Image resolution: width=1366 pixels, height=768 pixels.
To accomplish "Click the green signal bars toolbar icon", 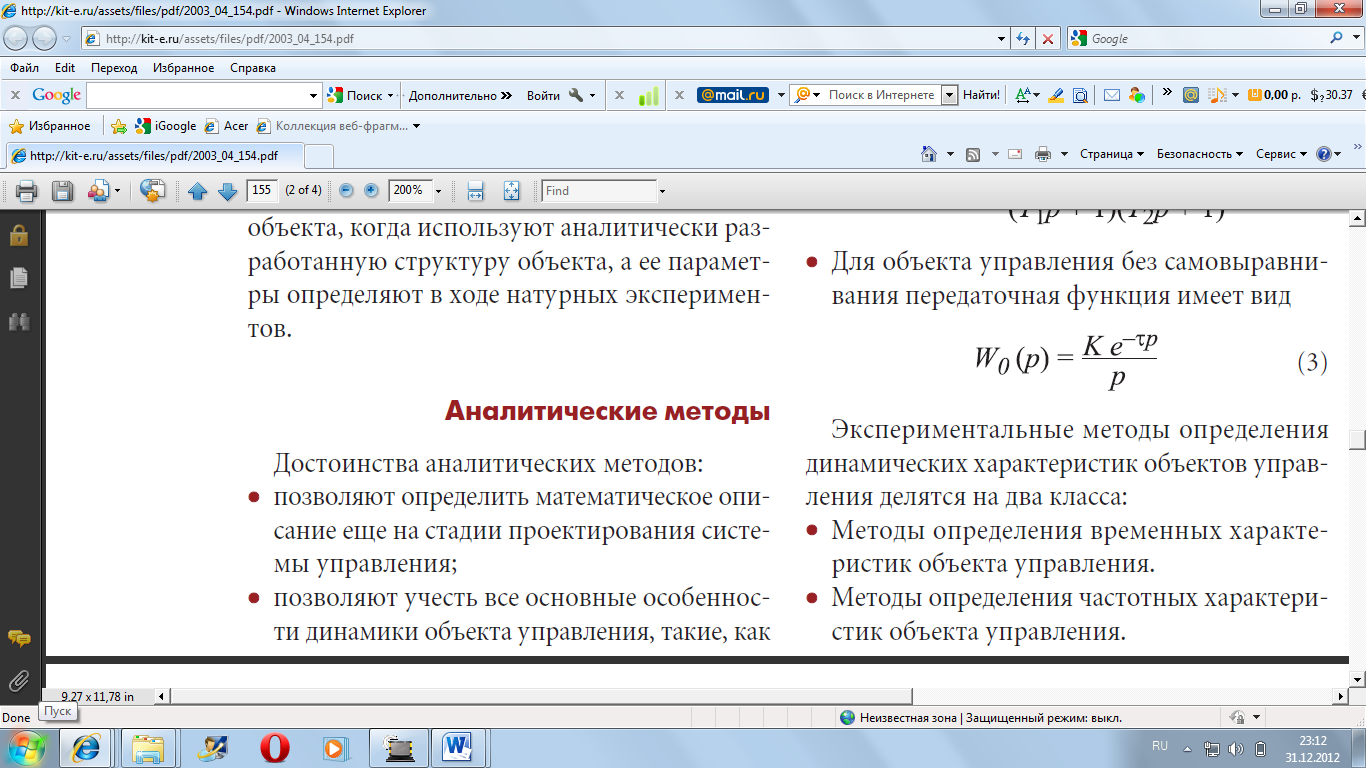I will 649,95.
